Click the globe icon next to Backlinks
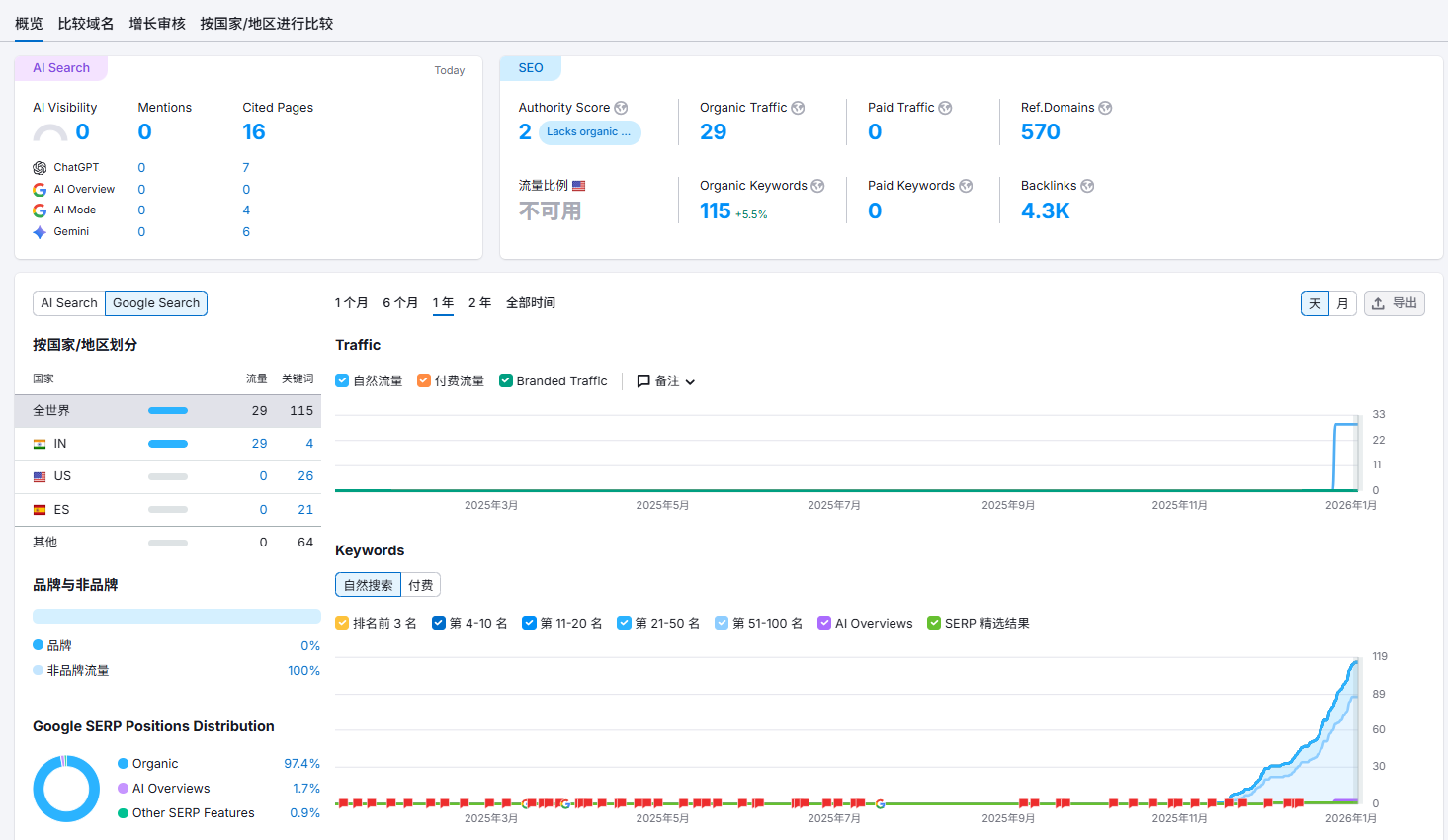This screenshot has height=840, width=1448. (x=1087, y=186)
